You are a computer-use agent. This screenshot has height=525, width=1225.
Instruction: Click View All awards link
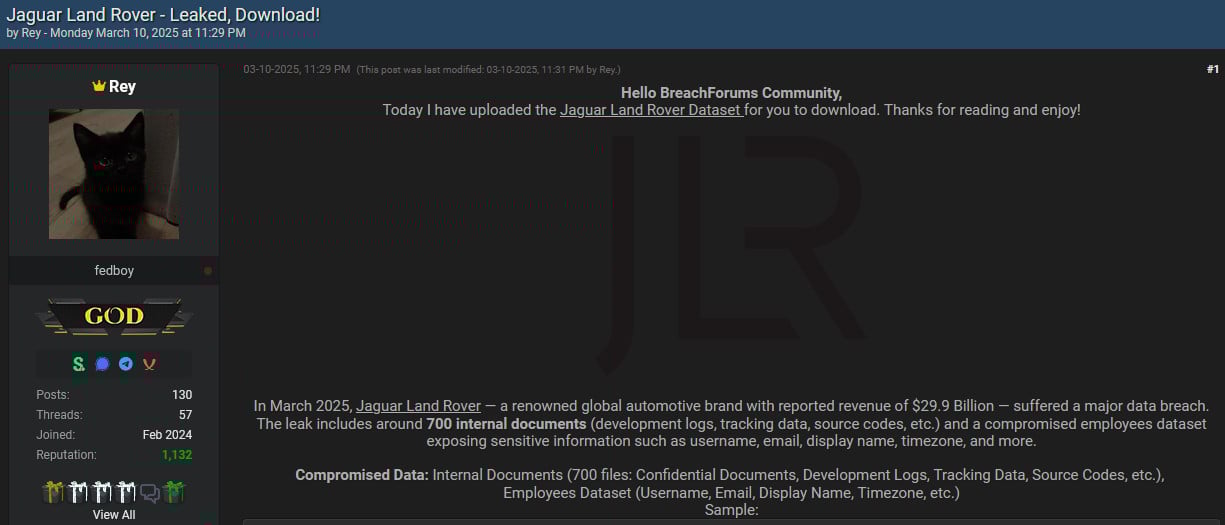click(114, 515)
